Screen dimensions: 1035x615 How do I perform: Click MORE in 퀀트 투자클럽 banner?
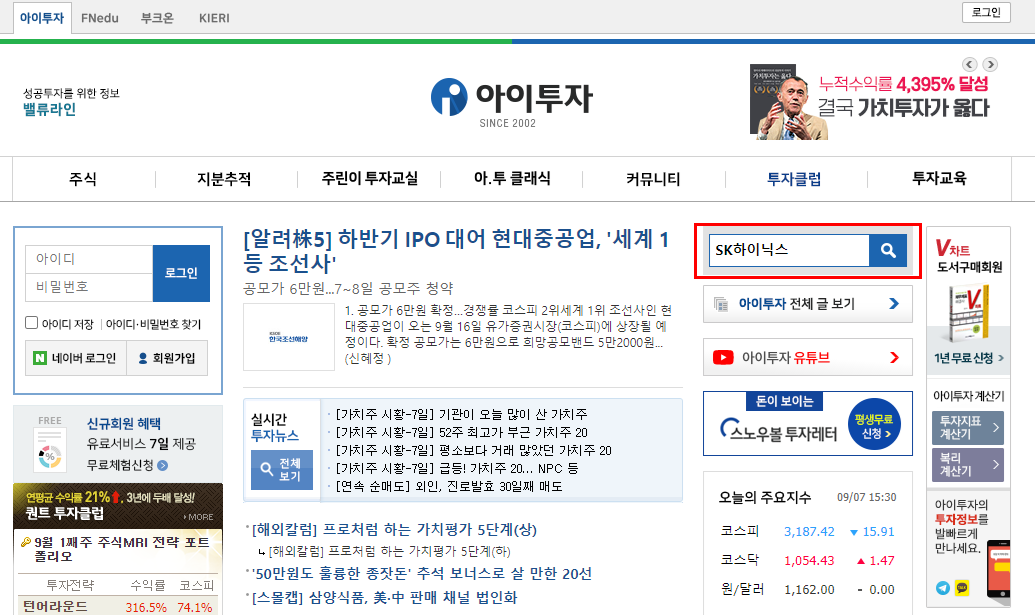click(x=199, y=517)
